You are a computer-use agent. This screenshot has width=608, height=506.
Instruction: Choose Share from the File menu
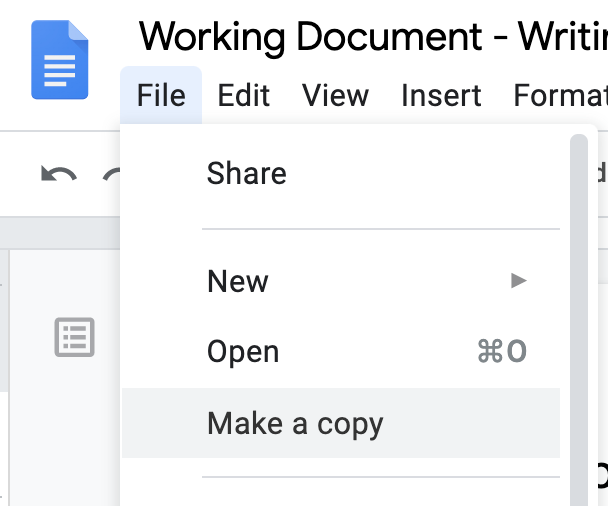246,174
